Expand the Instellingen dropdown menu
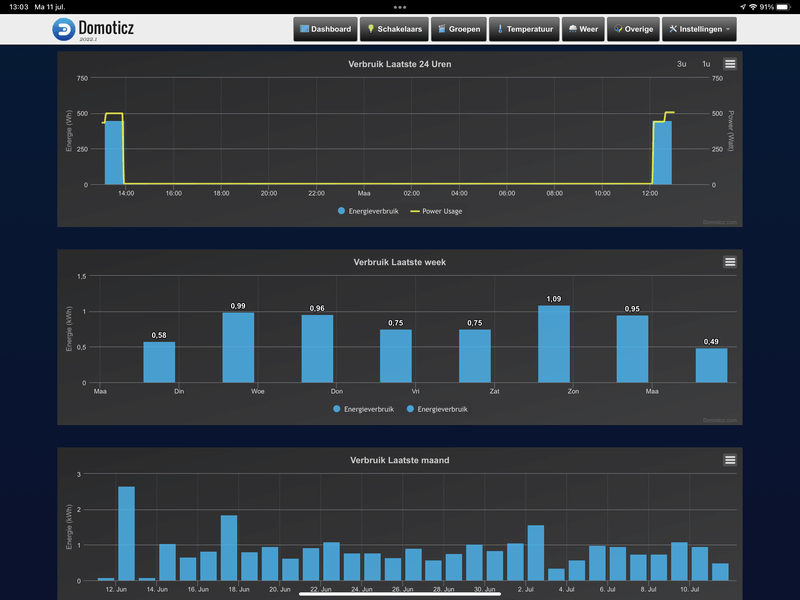The image size is (800, 600). point(699,29)
